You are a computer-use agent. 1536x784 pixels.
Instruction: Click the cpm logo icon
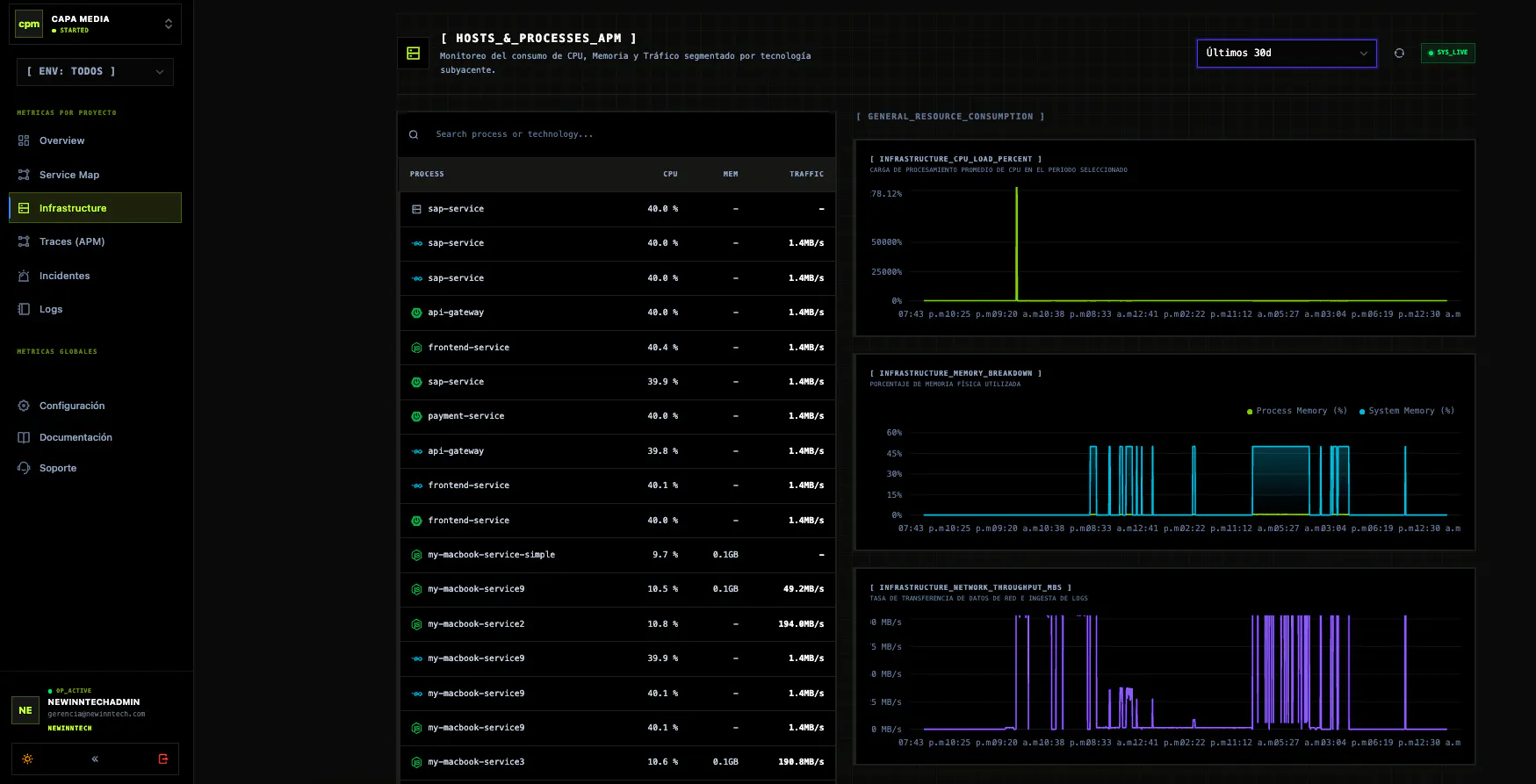click(x=29, y=25)
